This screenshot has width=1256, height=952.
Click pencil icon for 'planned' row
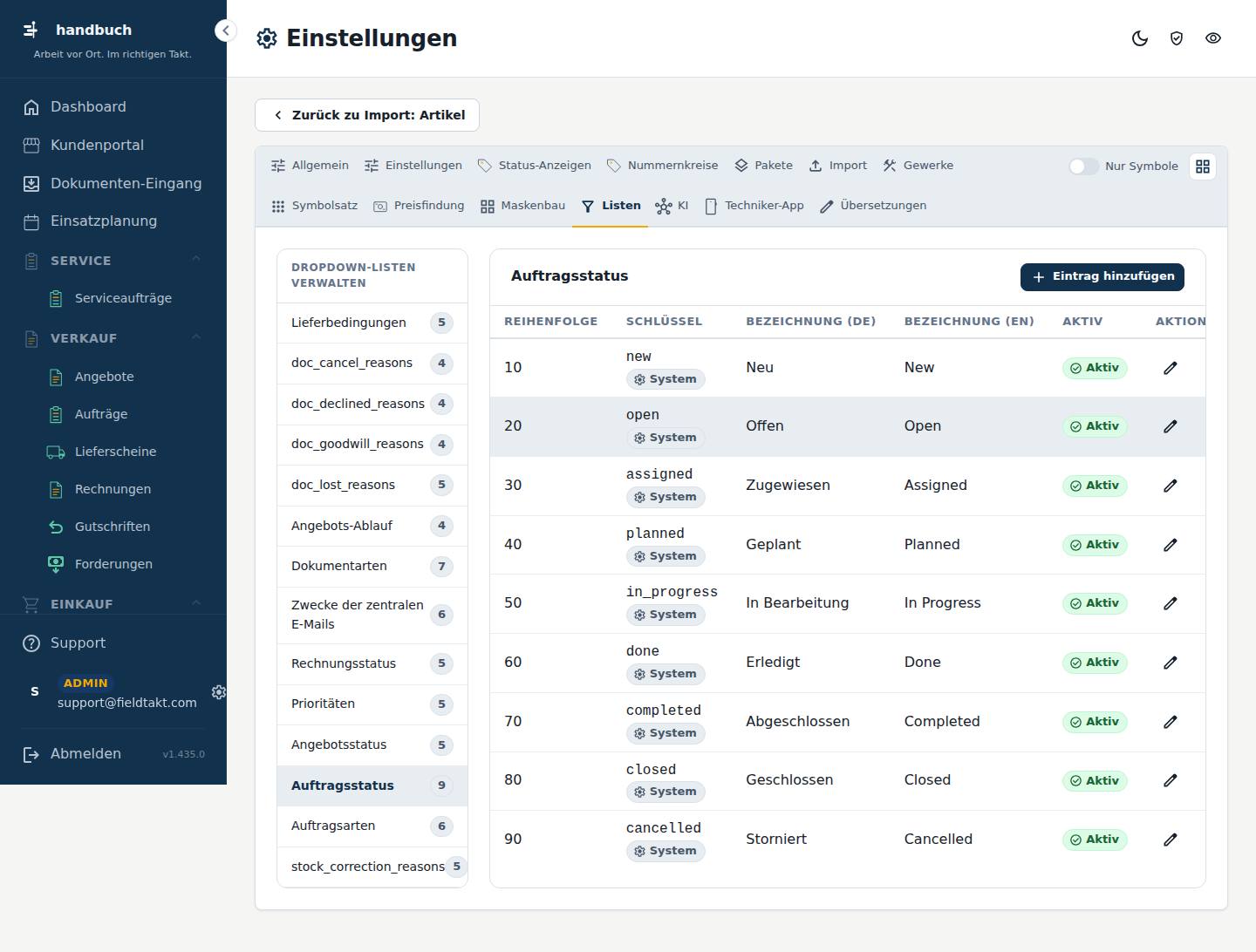click(x=1171, y=545)
